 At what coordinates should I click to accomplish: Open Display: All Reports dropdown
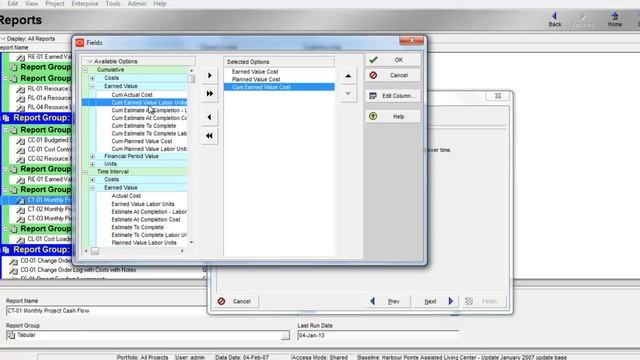click(x=29, y=39)
